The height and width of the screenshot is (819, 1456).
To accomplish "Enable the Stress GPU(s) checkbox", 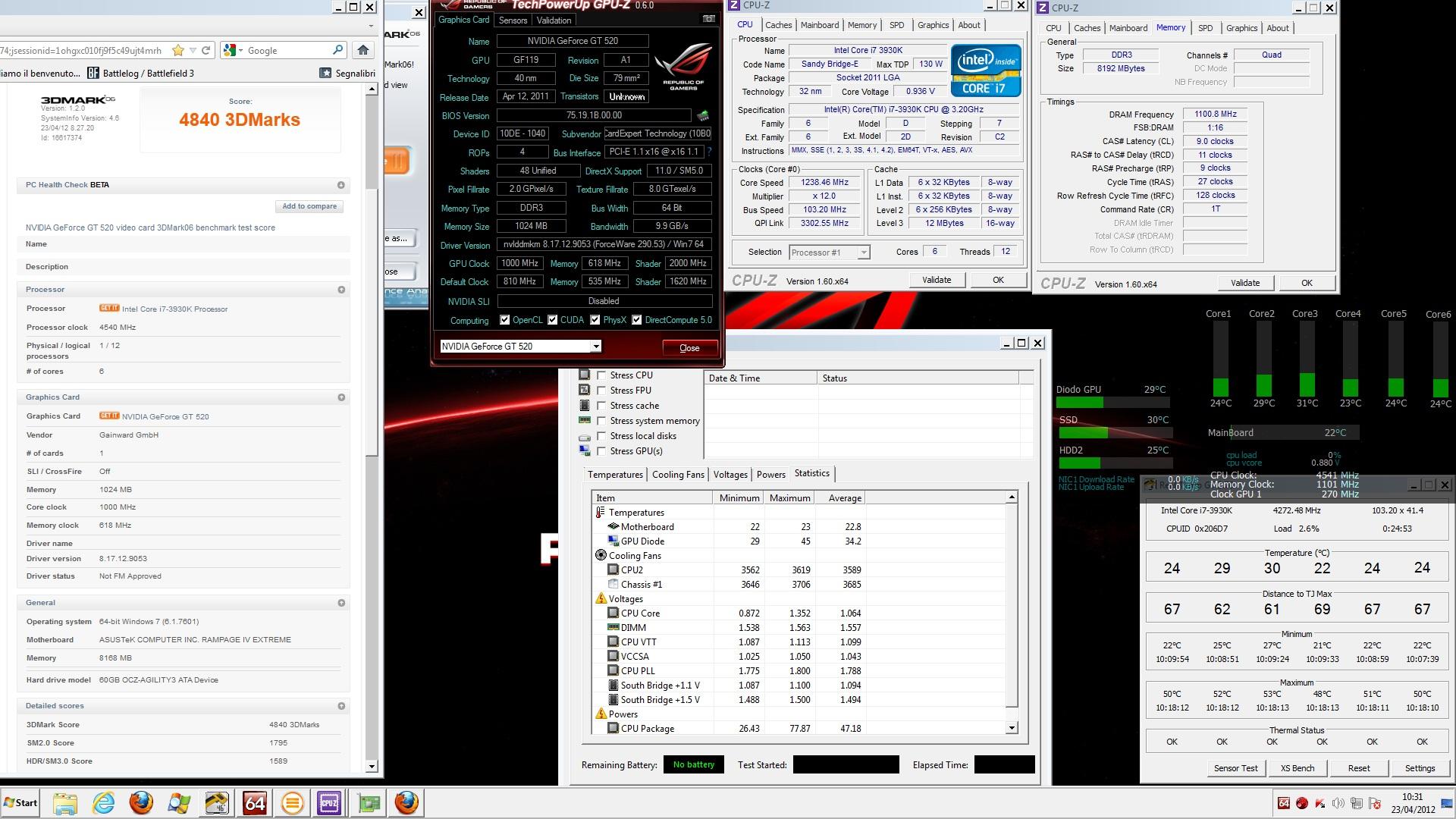I will (x=601, y=451).
